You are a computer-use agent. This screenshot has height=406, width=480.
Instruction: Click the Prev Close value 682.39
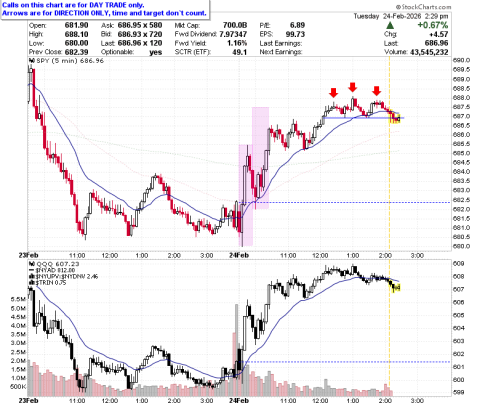(77, 52)
